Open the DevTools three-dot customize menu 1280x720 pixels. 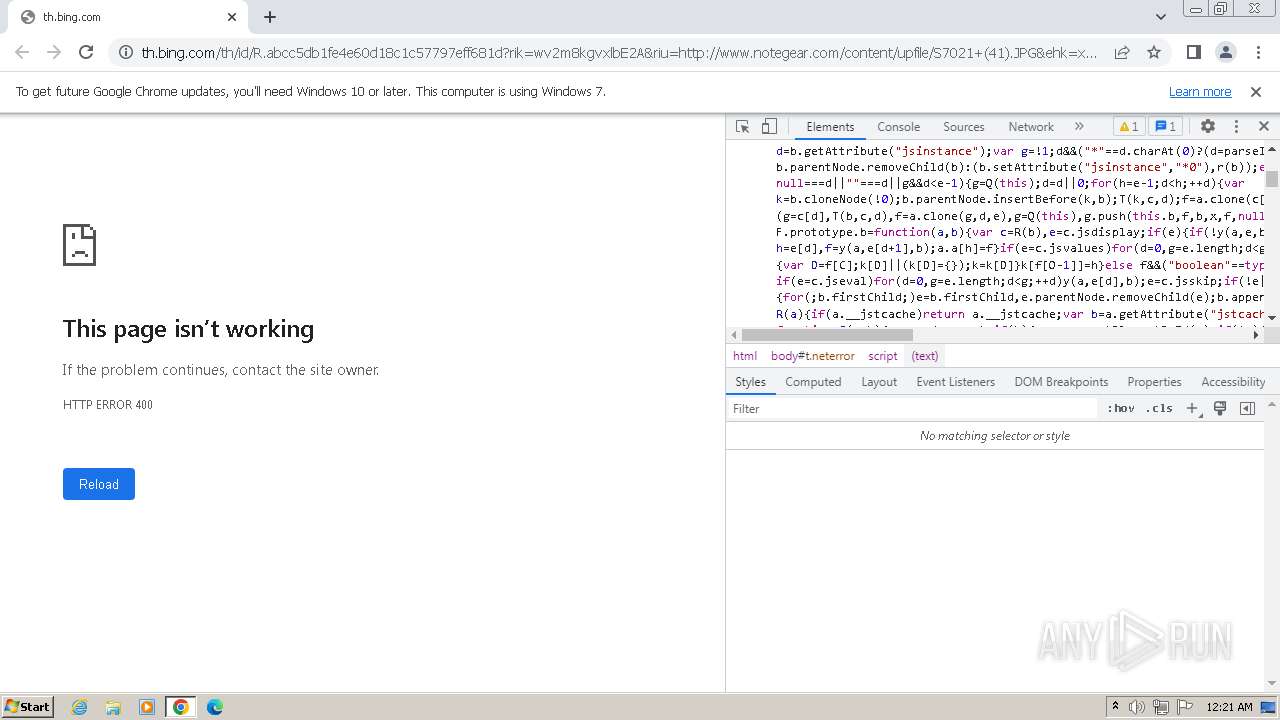tap(1236, 127)
